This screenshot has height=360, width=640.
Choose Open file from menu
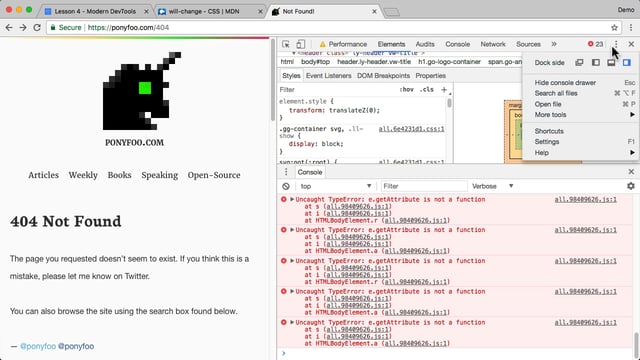[x=581, y=104]
